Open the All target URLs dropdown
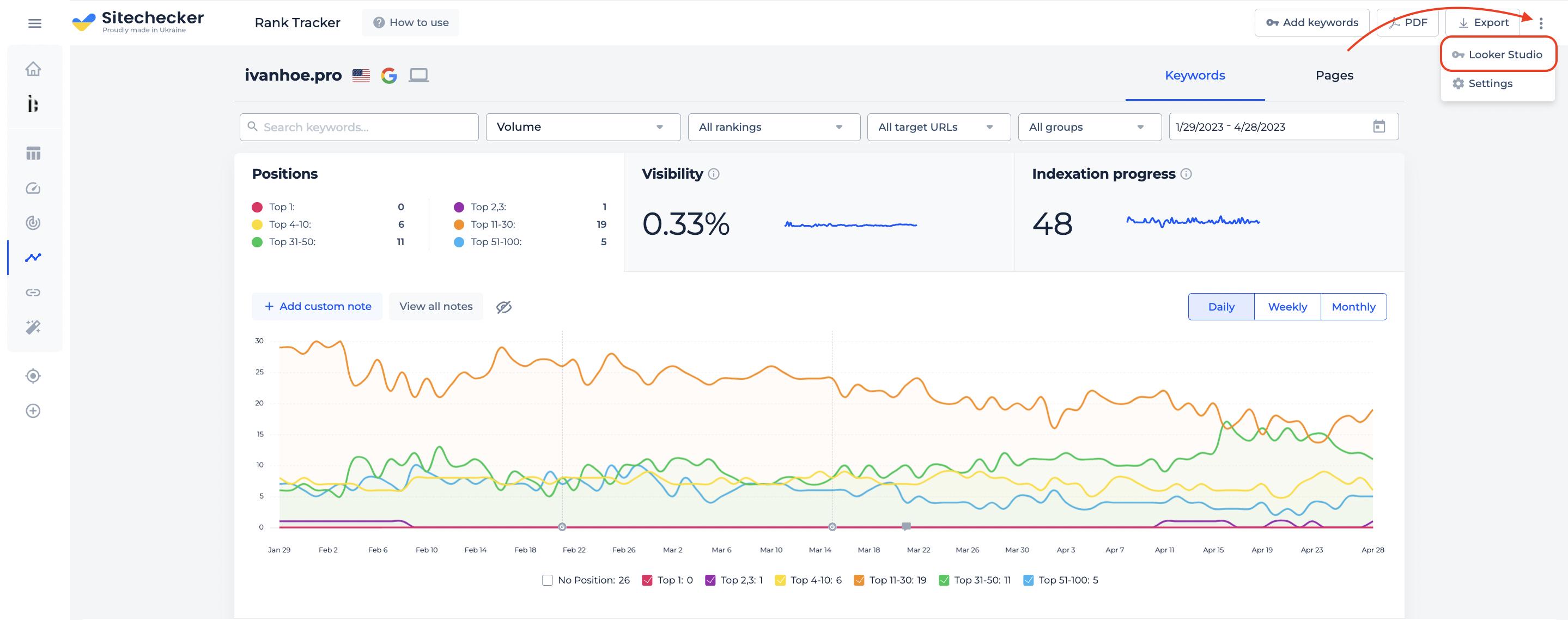The width and height of the screenshot is (1568, 620). click(939, 126)
